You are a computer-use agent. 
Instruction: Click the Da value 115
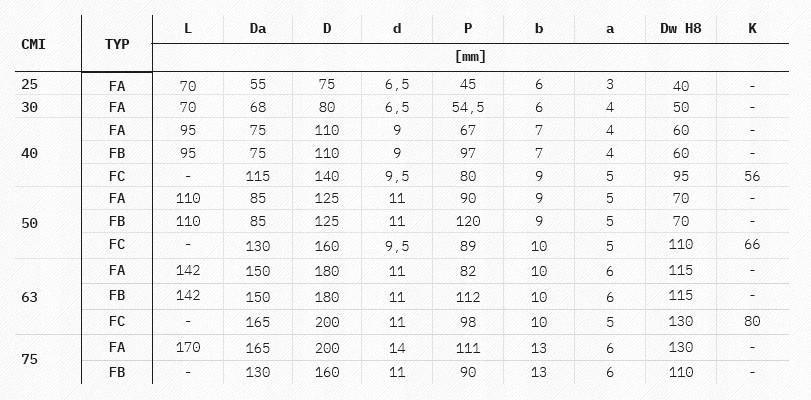point(258,176)
